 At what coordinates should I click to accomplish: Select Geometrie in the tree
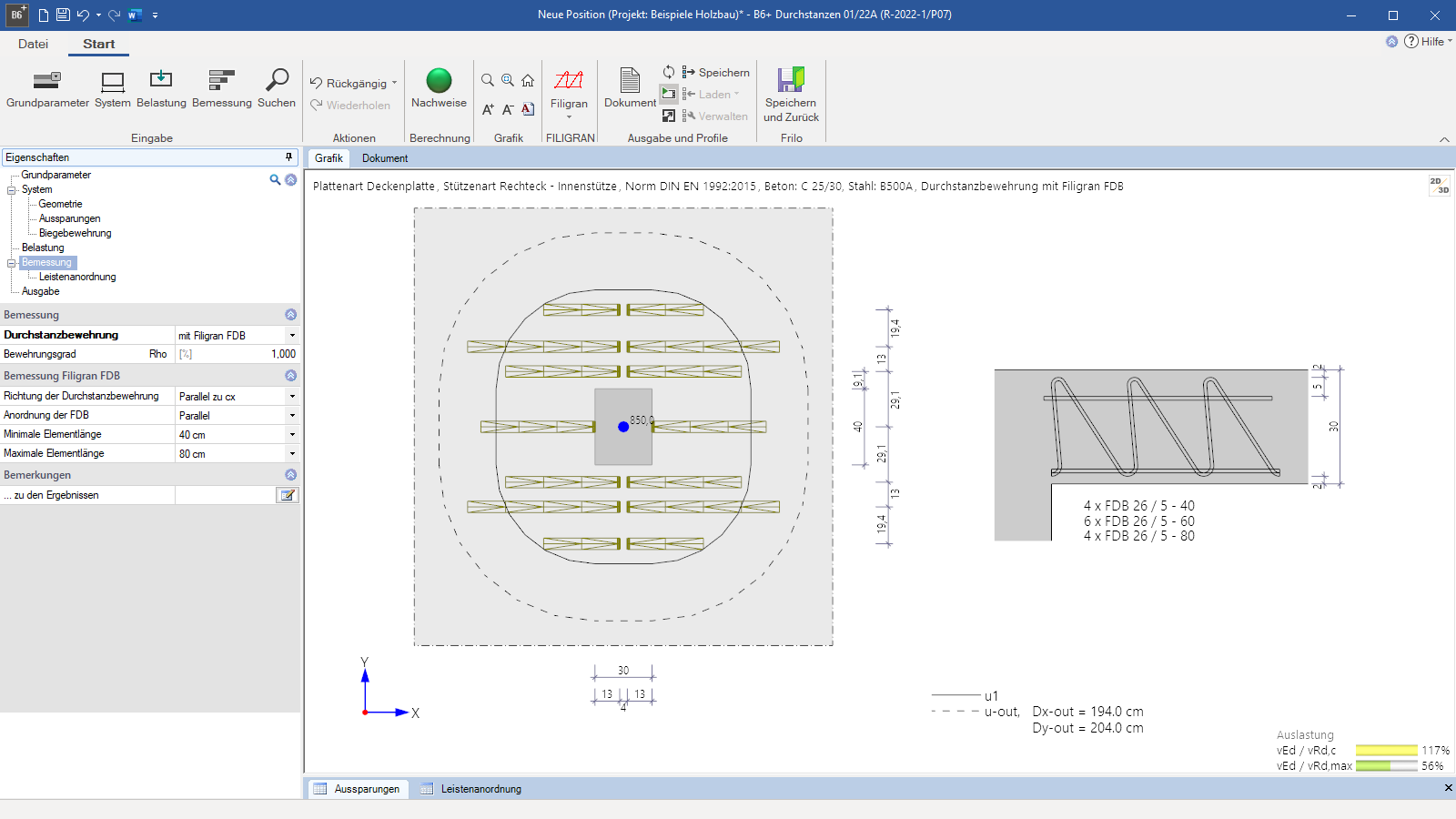(x=60, y=205)
